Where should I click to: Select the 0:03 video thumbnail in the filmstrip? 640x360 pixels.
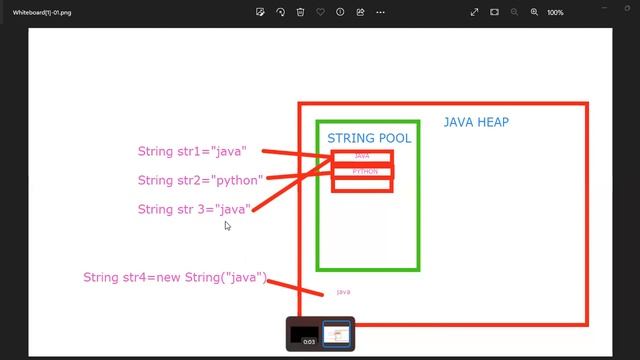pos(304,335)
